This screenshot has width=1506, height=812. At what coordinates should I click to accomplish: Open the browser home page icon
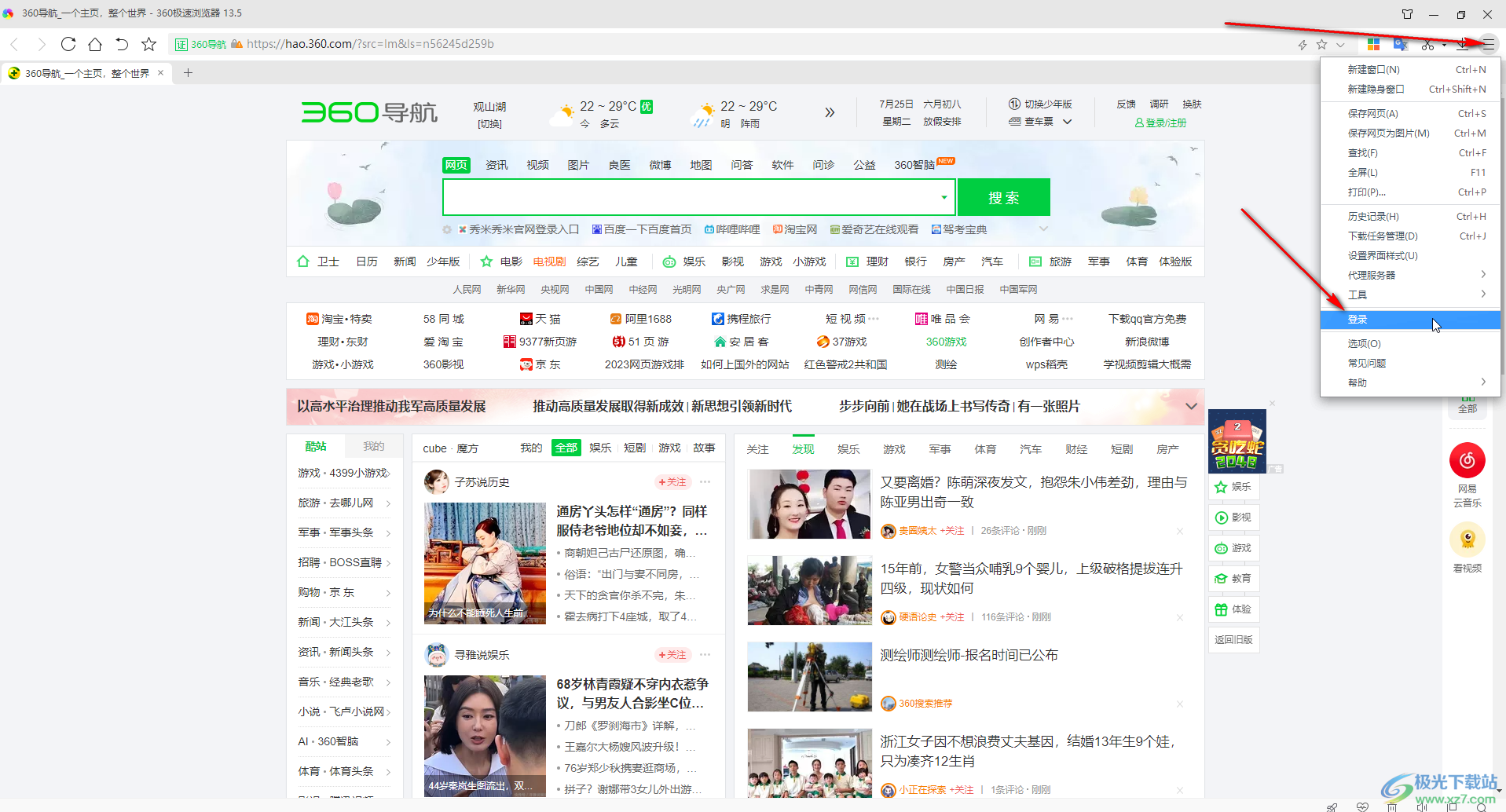pyautogui.click(x=95, y=44)
